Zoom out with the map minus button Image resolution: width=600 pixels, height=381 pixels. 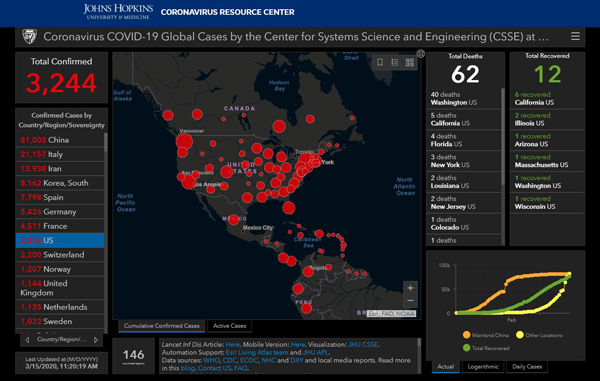pyautogui.click(x=410, y=301)
